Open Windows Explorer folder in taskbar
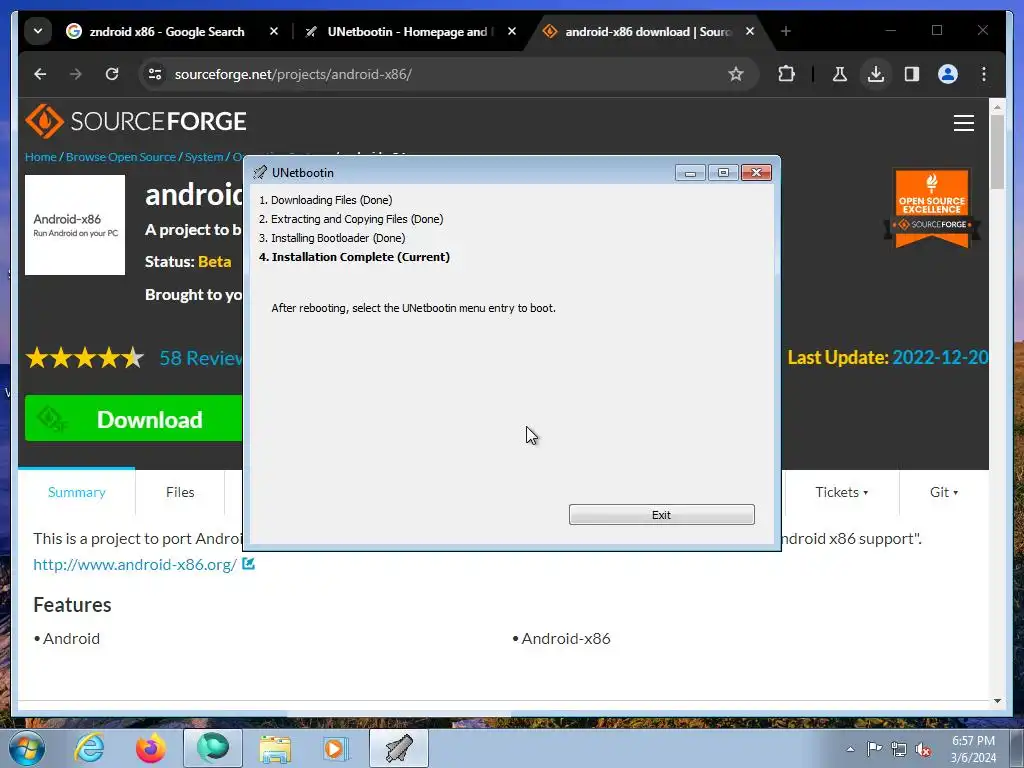Viewport: 1024px width, 768px height. 275,748
